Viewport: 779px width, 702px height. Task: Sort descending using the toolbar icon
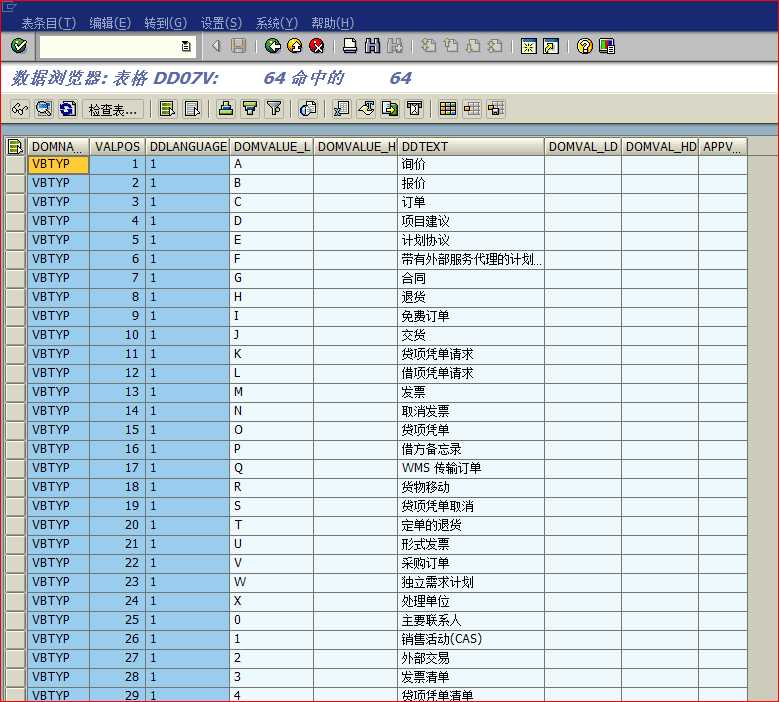coord(250,109)
